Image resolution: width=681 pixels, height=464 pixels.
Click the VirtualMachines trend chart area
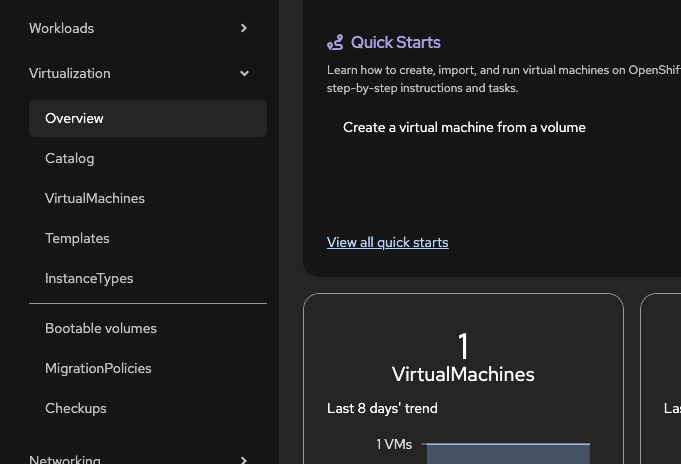tap(508, 454)
